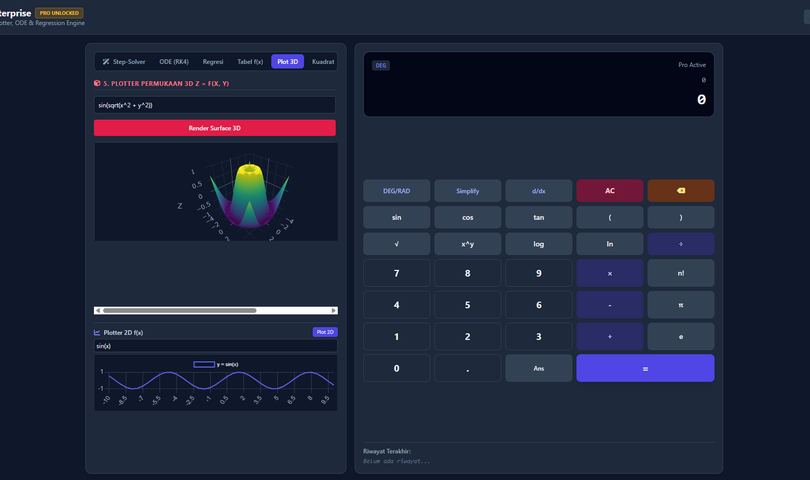Image resolution: width=810 pixels, height=480 pixels.
Task: Switch to the Kuadrat tab
Action: pyautogui.click(x=323, y=61)
